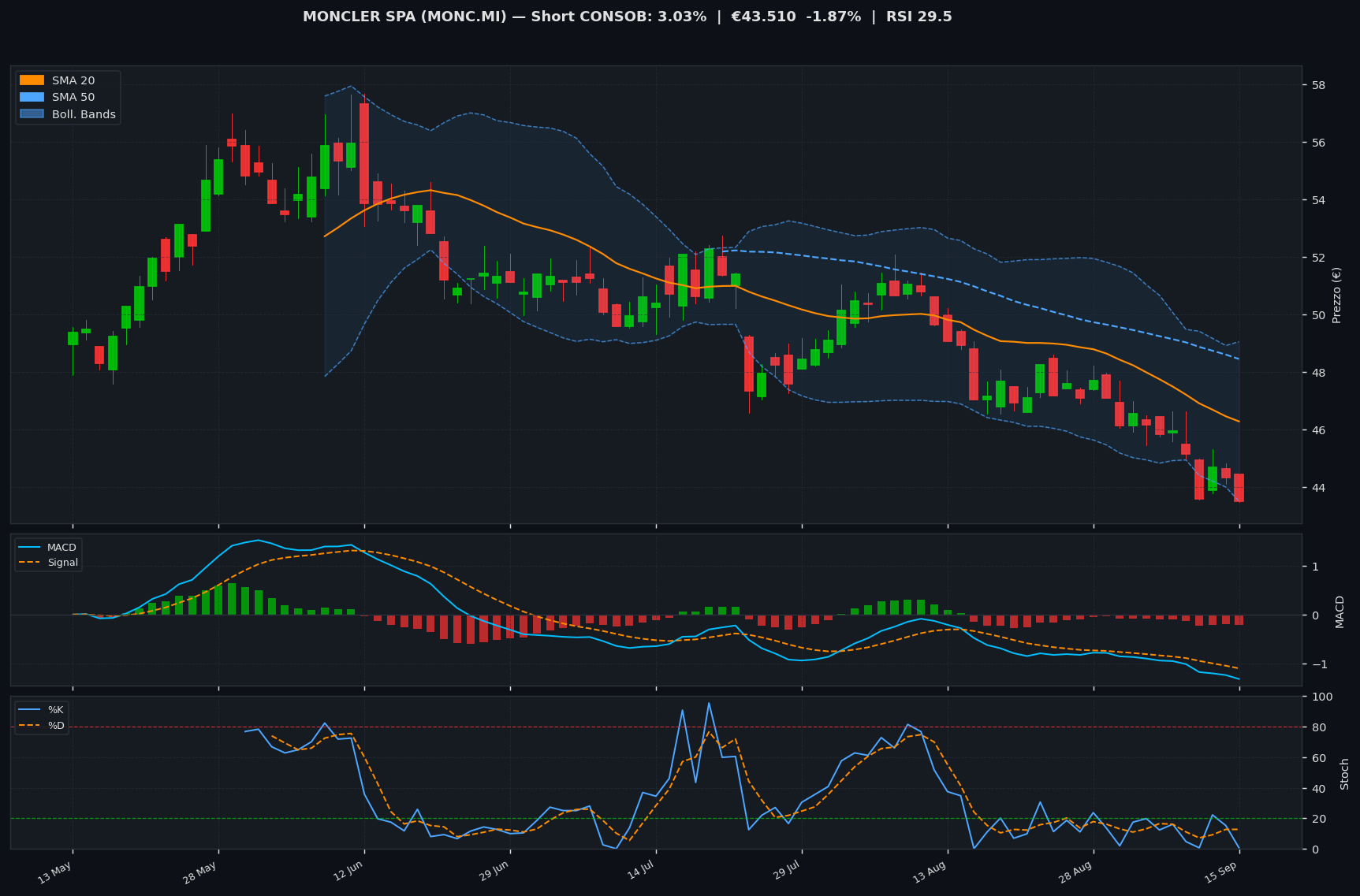This screenshot has height=896, width=1360.
Task: Click the 46 price axis tick label
Action: 1318,430
